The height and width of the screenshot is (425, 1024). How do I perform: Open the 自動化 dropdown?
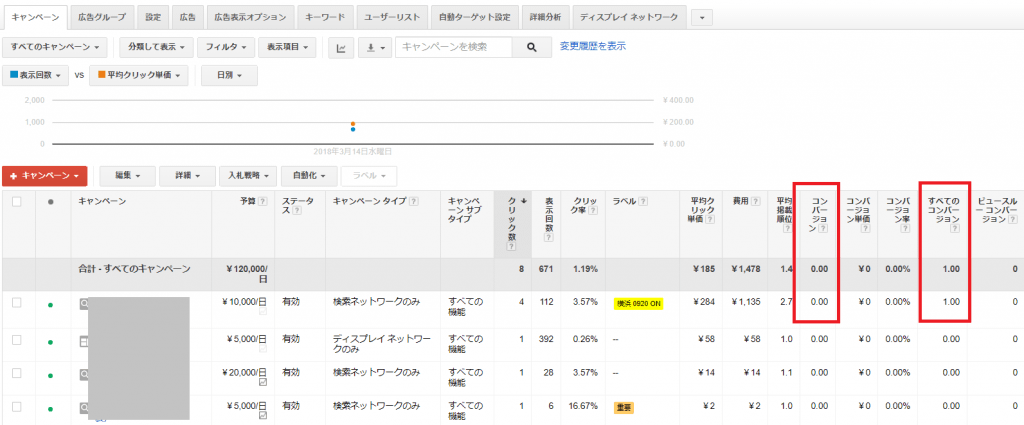coord(309,176)
